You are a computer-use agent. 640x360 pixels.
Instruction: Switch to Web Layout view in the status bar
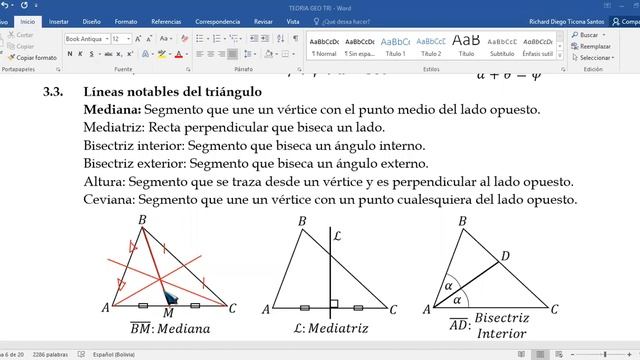[559, 354]
